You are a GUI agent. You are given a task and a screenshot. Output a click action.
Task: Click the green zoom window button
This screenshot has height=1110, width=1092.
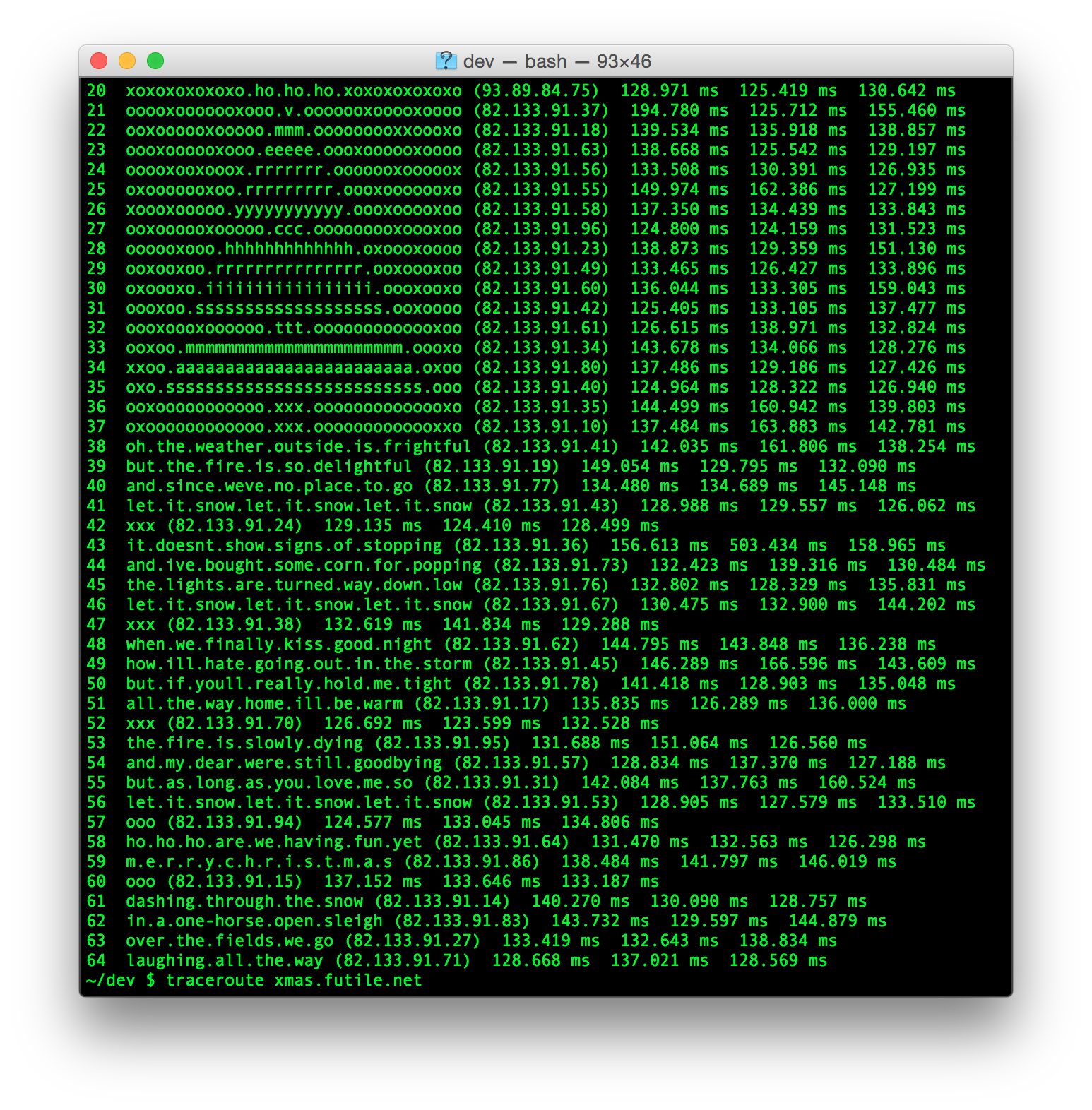155,61
